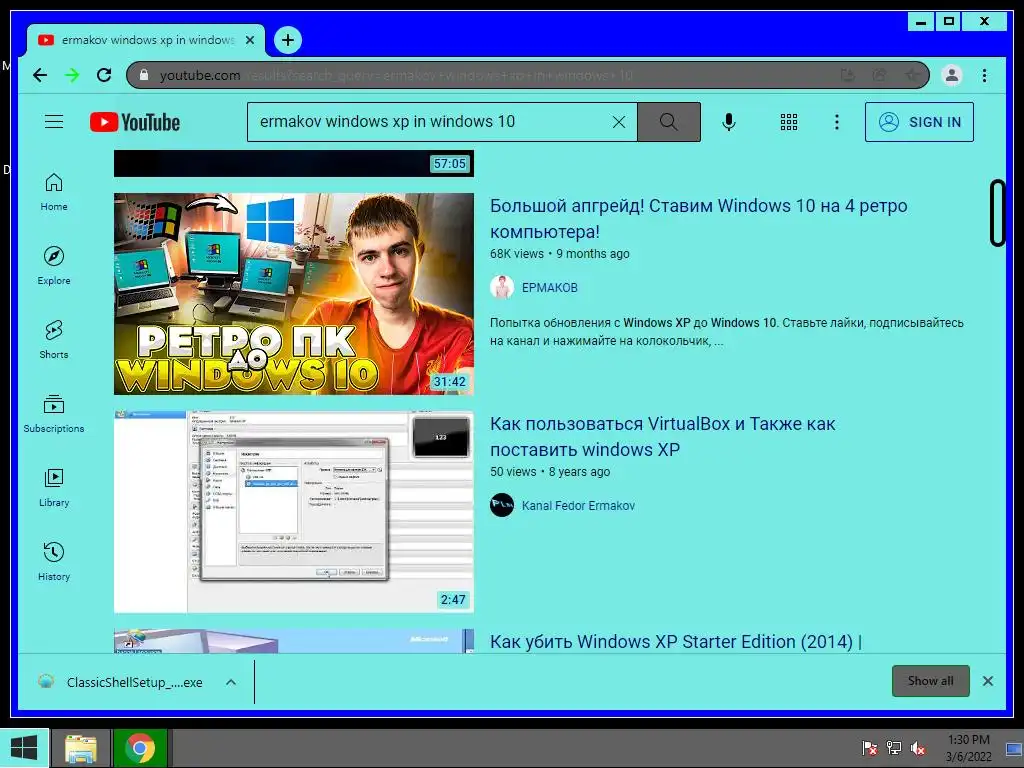This screenshot has height=768, width=1024.
Task: Select the ermakov windows xp tab
Action: [146, 40]
